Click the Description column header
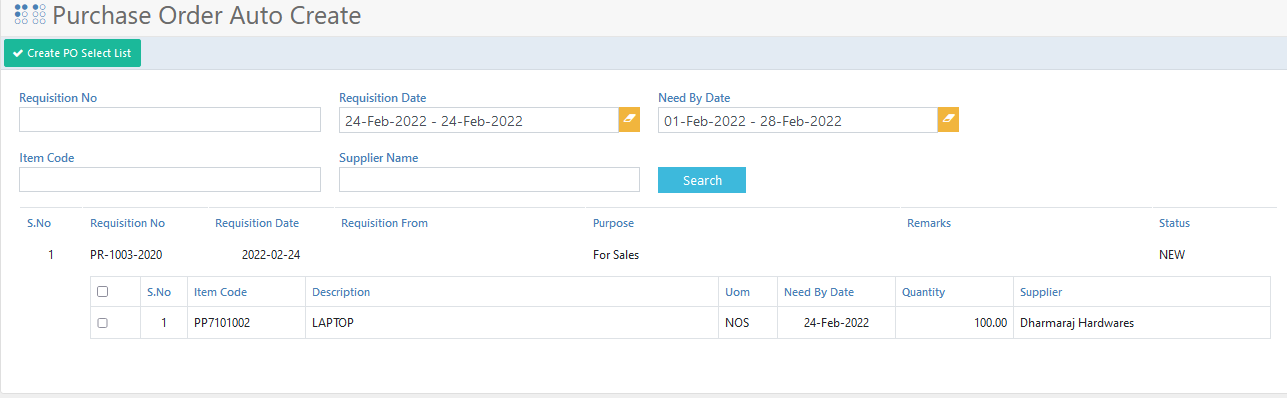 (x=341, y=292)
